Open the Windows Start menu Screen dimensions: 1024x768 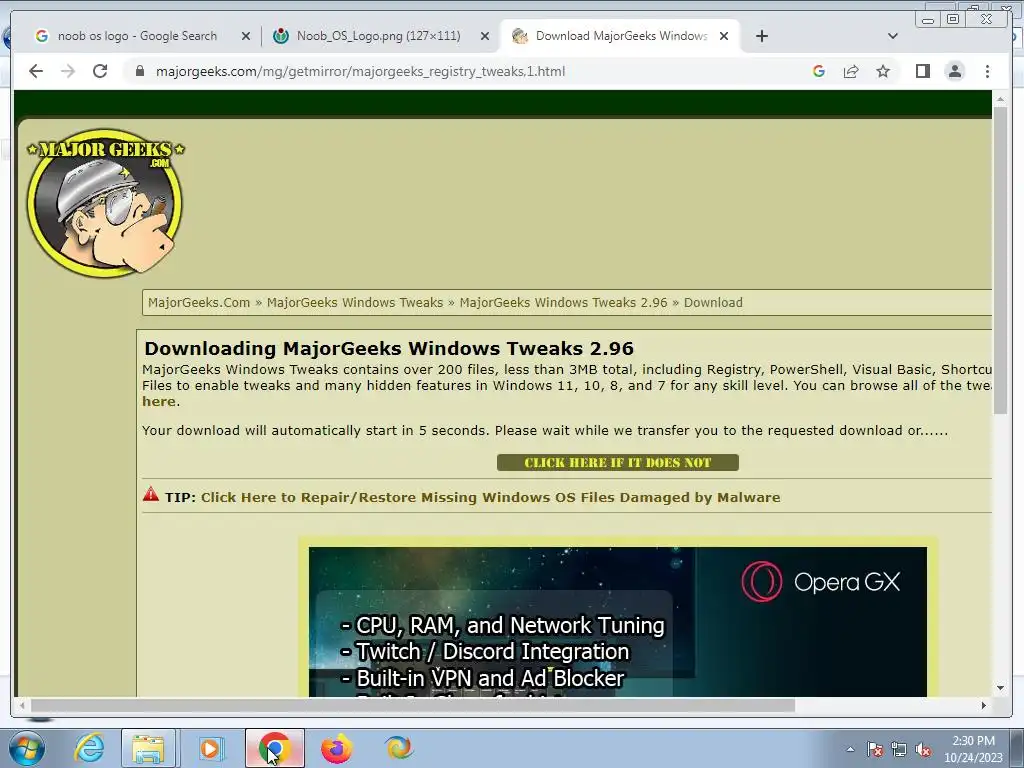pyautogui.click(x=25, y=748)
